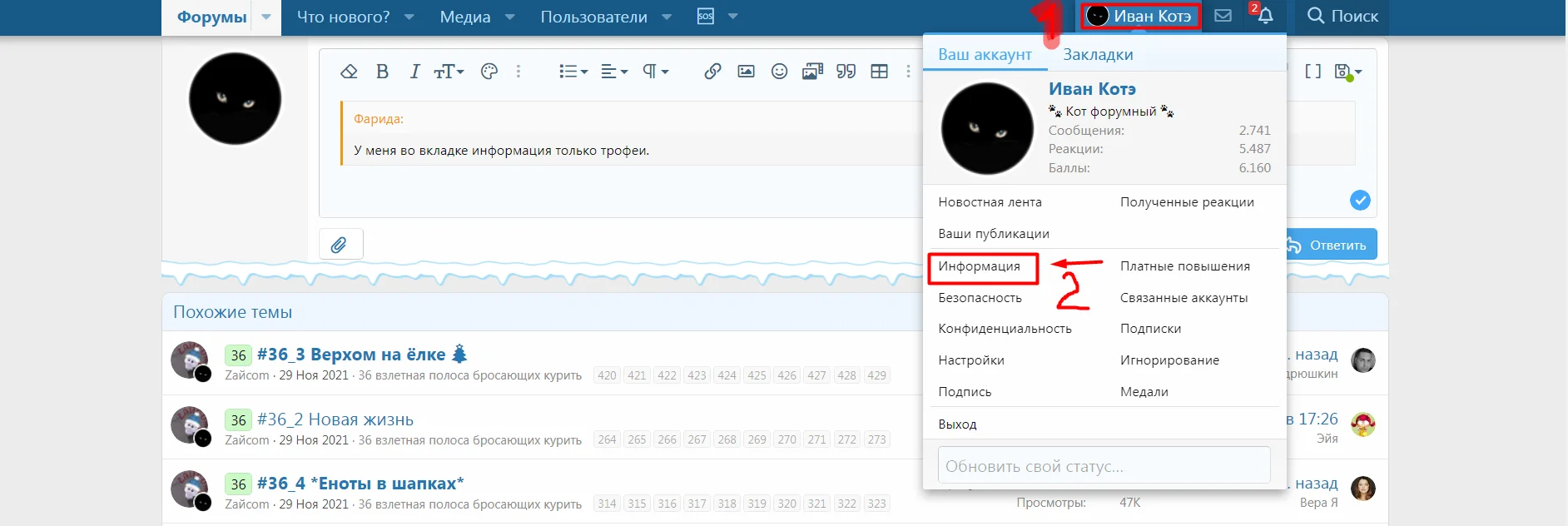The width and height of the screenshot is (1568, 526).
Task: Select Информация in the account menu
Action: coord(979,266)
